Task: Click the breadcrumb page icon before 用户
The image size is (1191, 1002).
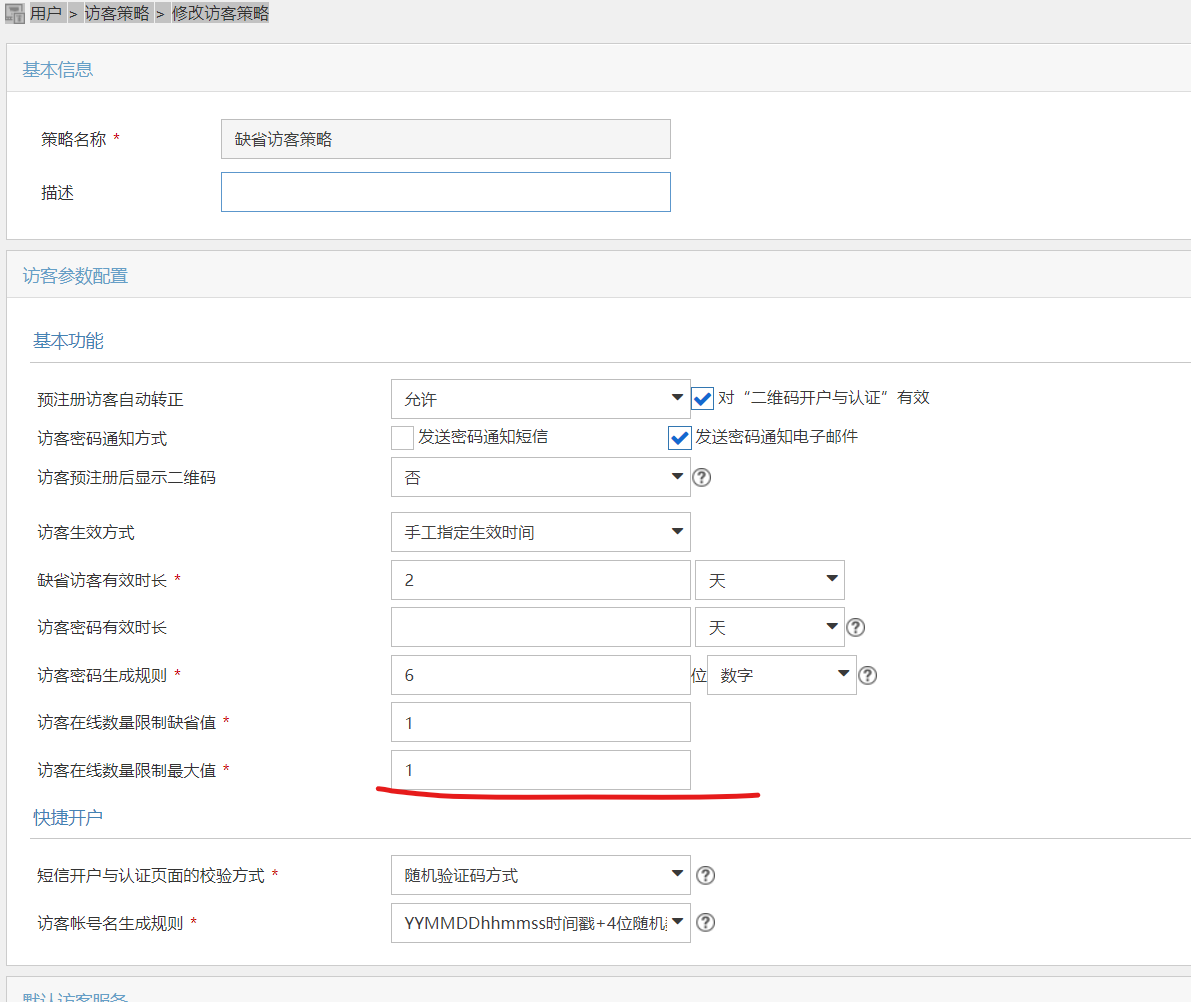Action: click(14, 14)
